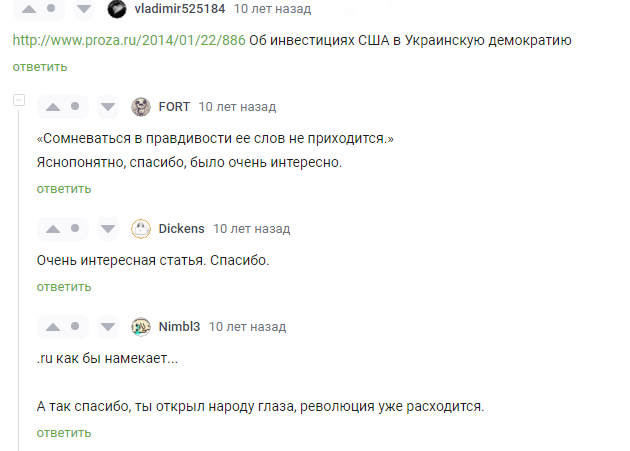Reply to FORT's comment
The width and height of the screenshot is (630, 451).
point(64,188)
